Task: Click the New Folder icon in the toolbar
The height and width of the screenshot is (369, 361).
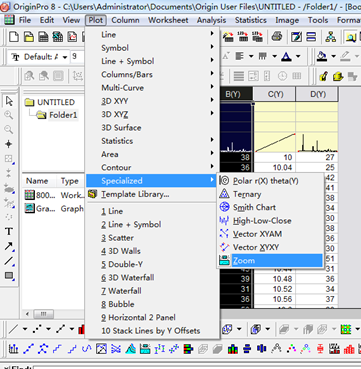Action: (29, 37)
